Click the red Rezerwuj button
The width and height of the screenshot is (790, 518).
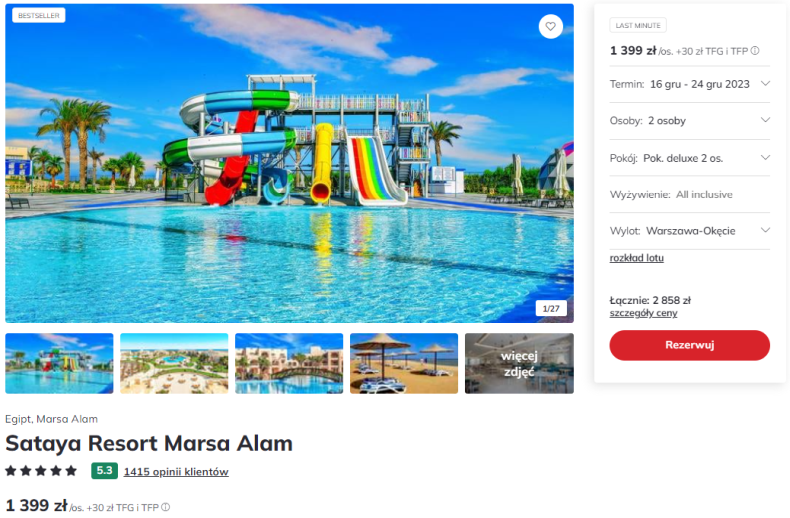pyautogui.click(x=690, y=345)
